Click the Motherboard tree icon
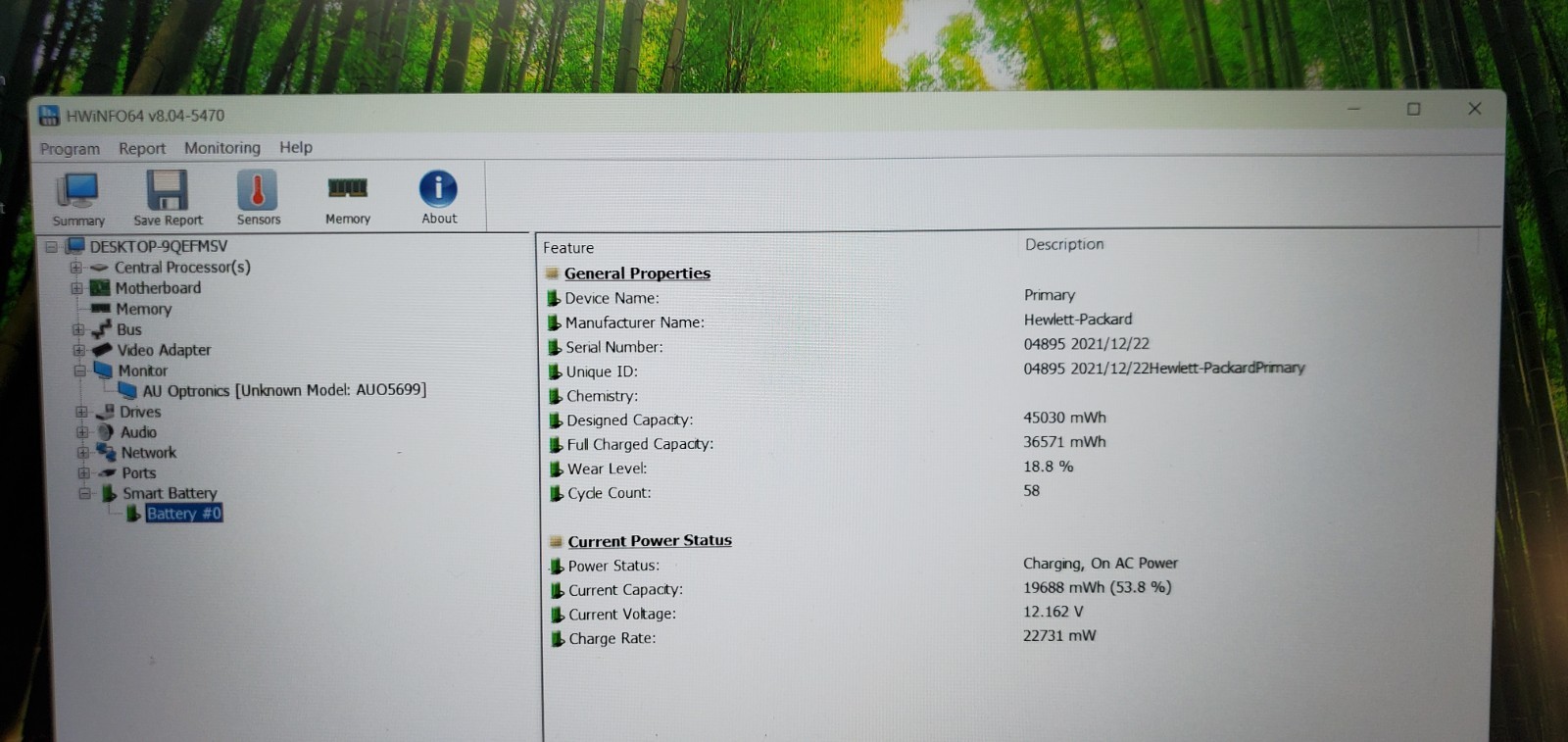The width and height of the screenshot is (1568, 742). pyautogui.click(x=100, y=288)
